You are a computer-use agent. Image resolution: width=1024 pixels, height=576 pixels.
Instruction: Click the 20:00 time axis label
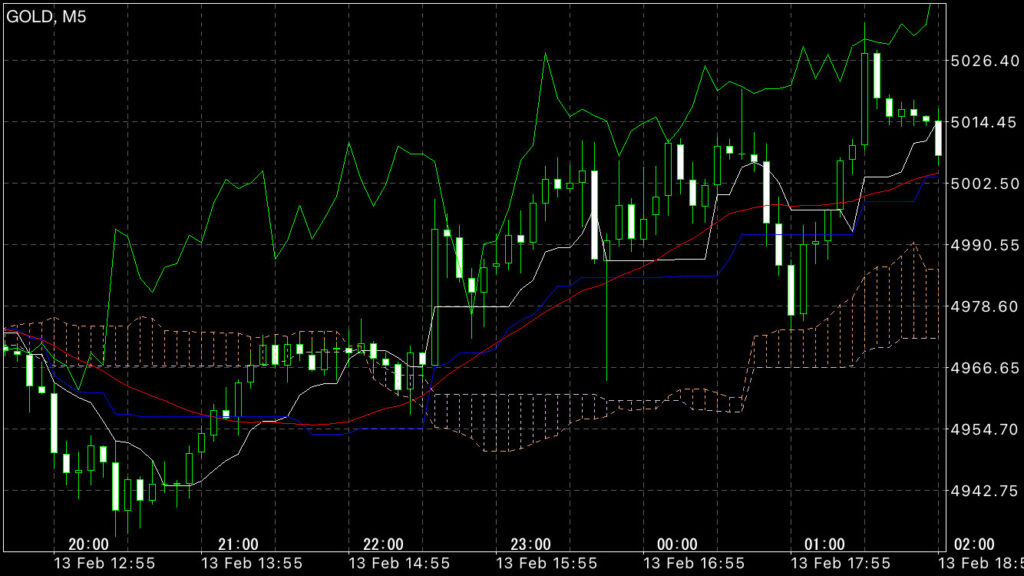pos(88,544)
